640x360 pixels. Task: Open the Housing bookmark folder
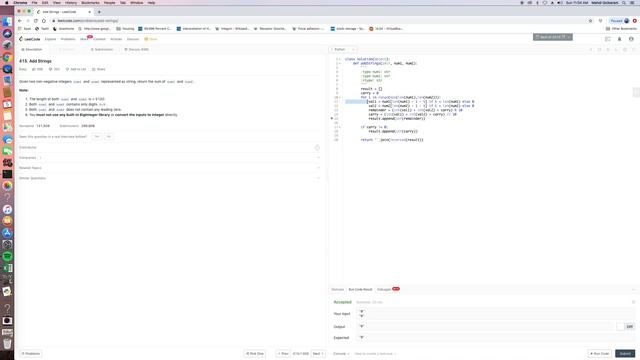[x=125, y=29]
